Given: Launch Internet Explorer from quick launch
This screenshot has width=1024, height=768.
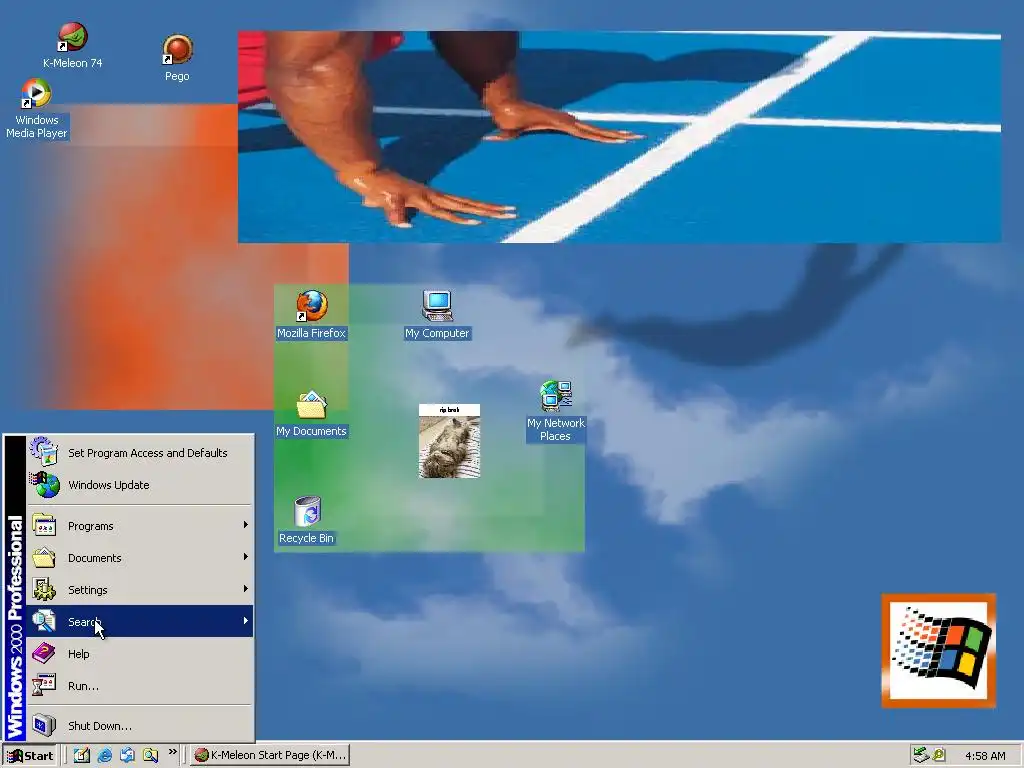Looking at the screenshot, I should (104, 756).
